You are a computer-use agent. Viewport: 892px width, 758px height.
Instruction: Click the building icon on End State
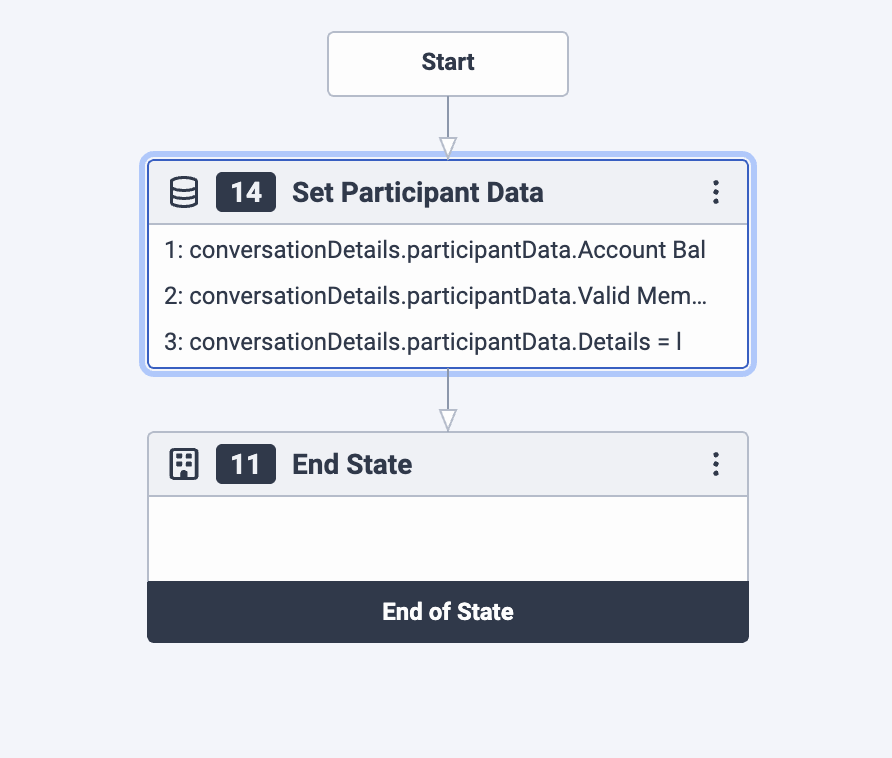pos(184,464)
